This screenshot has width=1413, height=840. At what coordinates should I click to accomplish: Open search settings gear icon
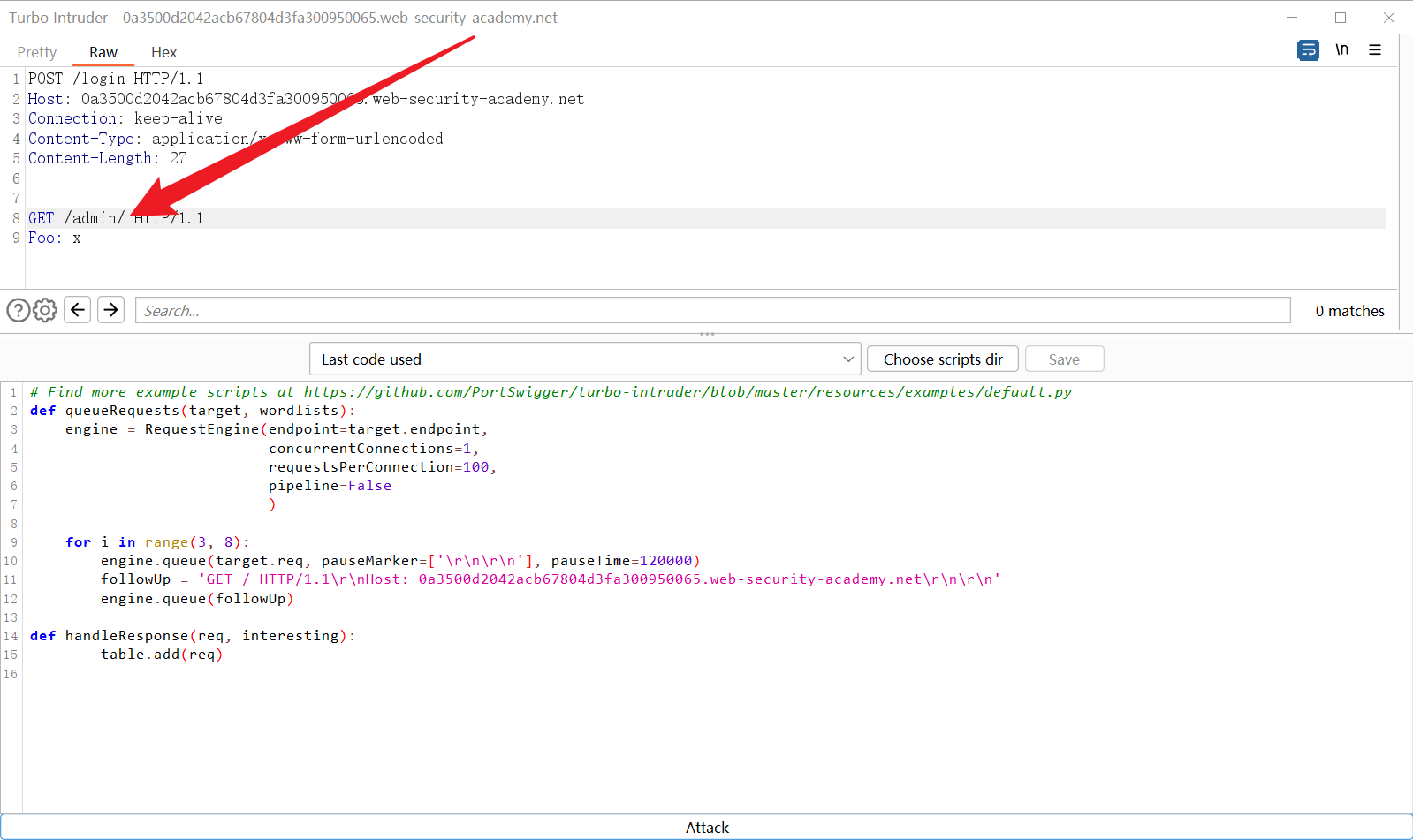point(45,310)
